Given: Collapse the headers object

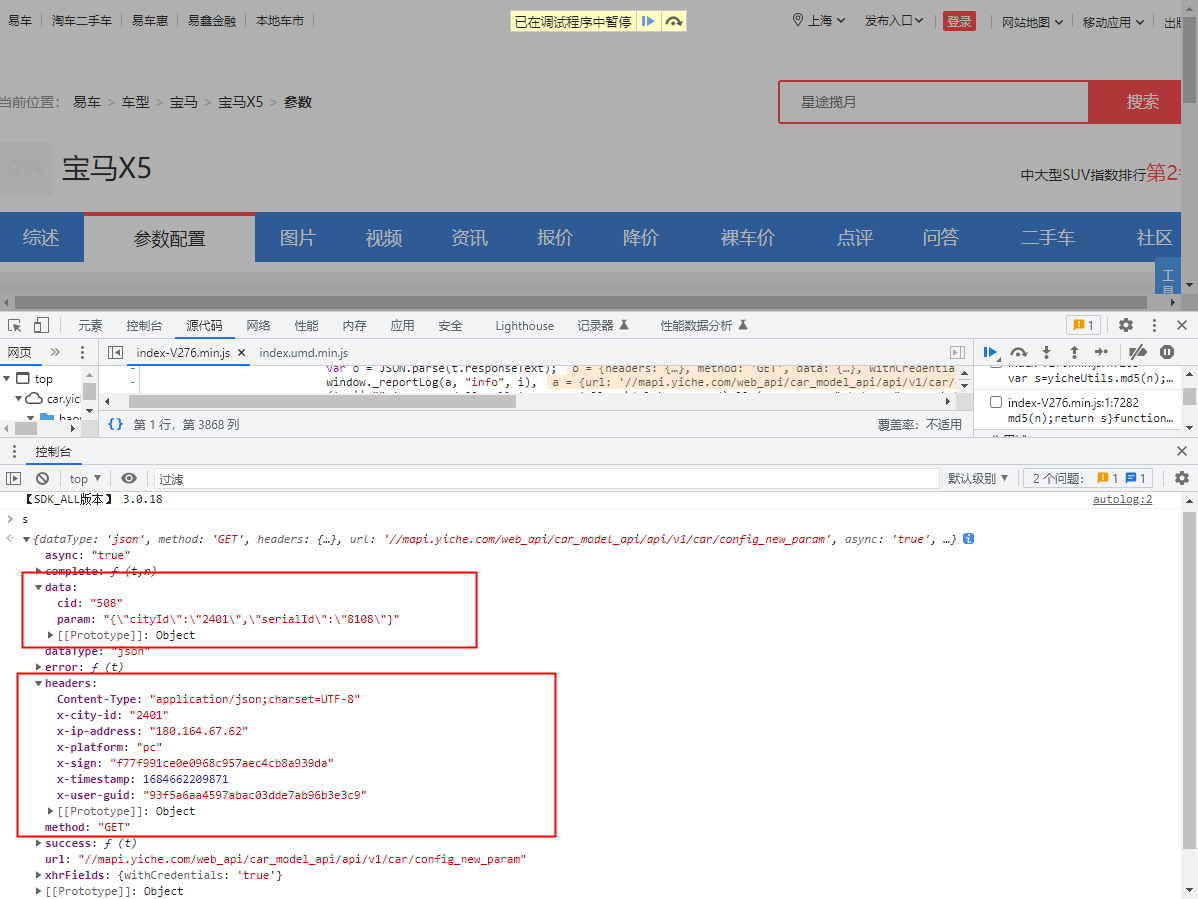Looking at the screenshot, I should 38,684.
